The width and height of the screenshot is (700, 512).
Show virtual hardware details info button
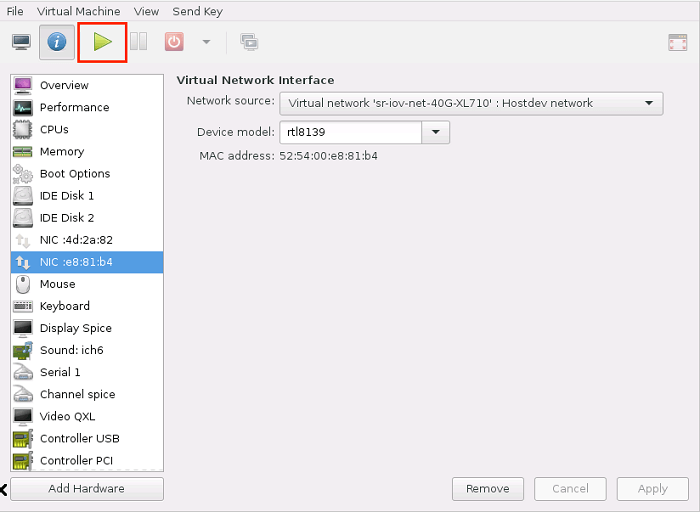pyautogui.click(x=57, y=42)
